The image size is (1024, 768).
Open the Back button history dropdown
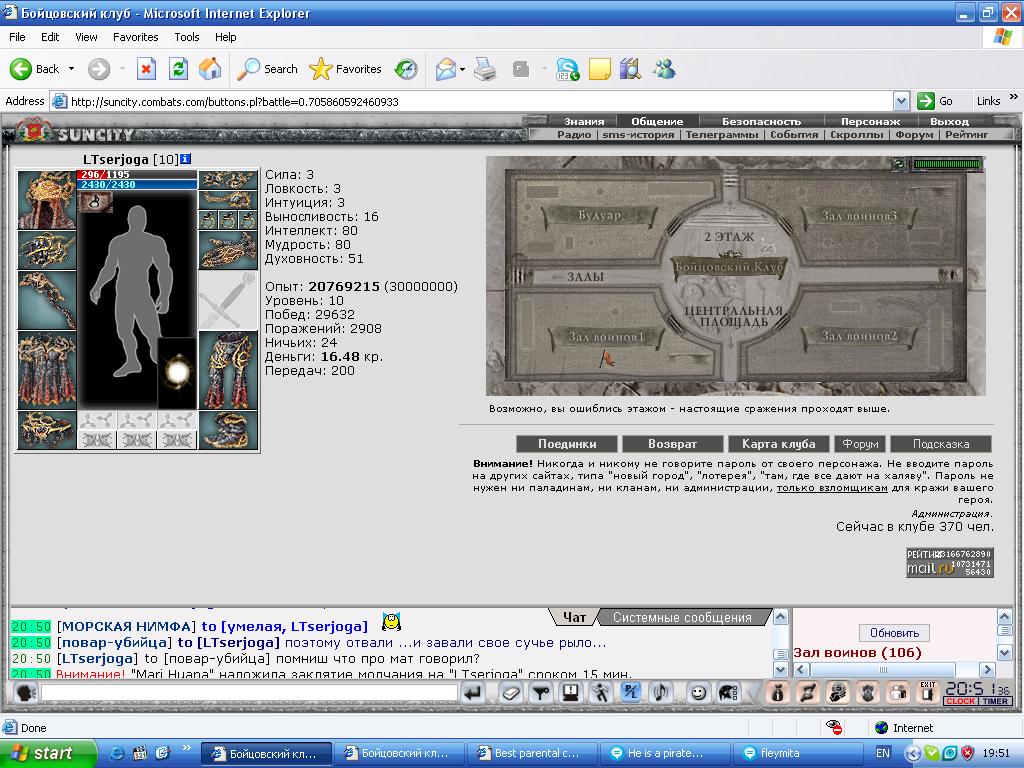[71, 69]
